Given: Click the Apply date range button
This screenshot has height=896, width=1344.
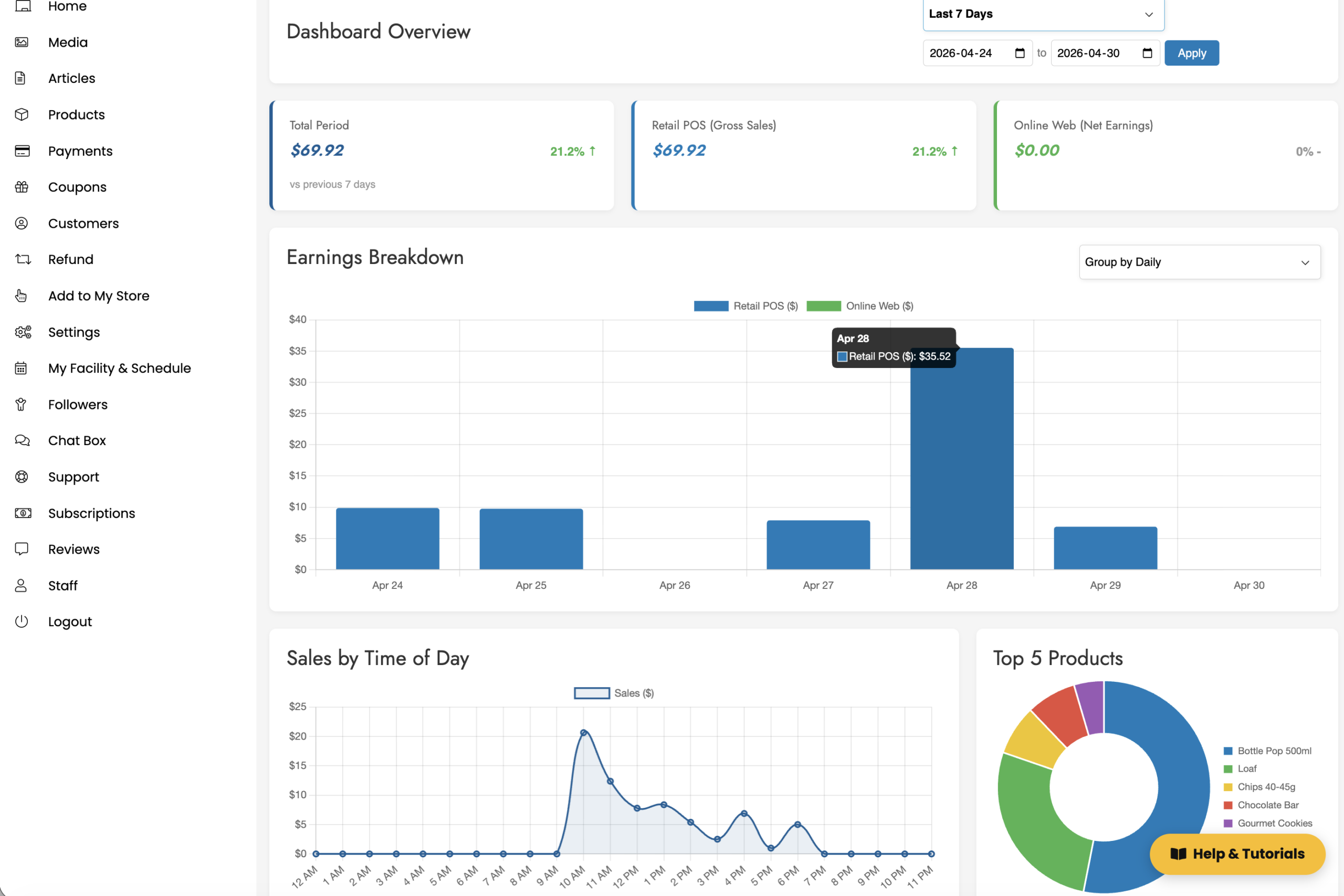Looking at the screenshot, I should coord(1191,53).
